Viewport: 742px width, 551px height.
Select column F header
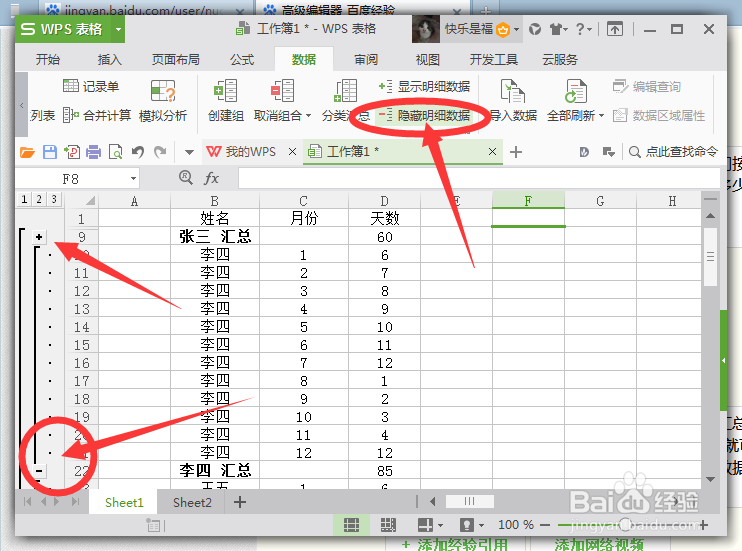[528, 201]
